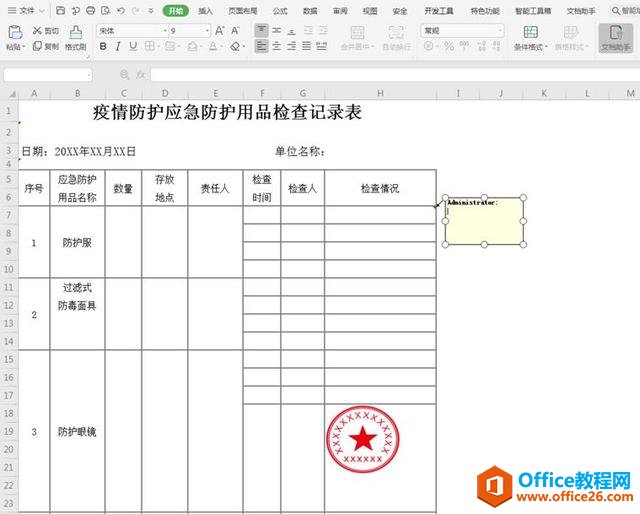
Task: Switch to the Page Layout (页面布局) tab
Action: (243, 11)
